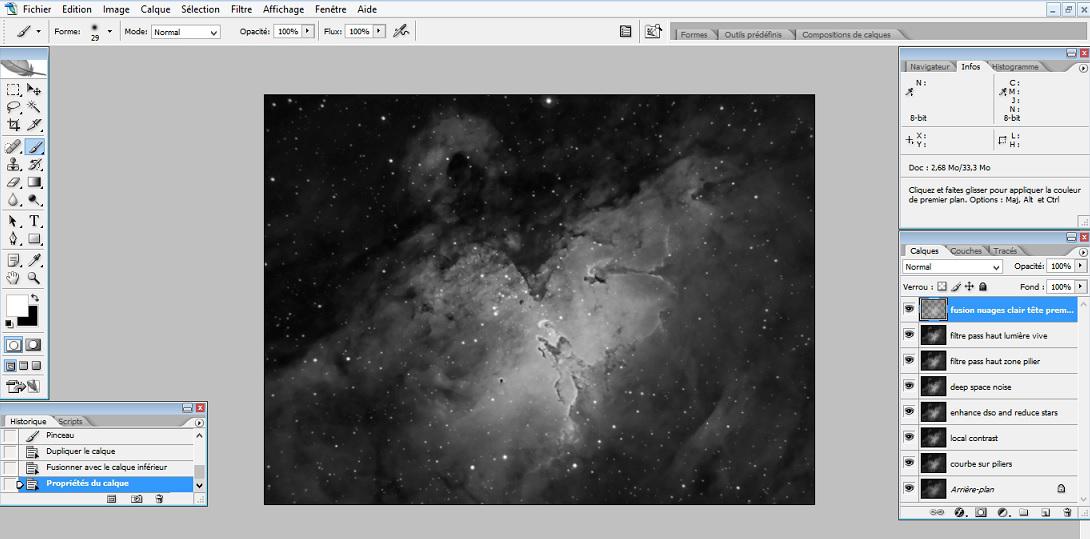
Task: Toggle the airbrush option in options bar
Action: [401, 31]
